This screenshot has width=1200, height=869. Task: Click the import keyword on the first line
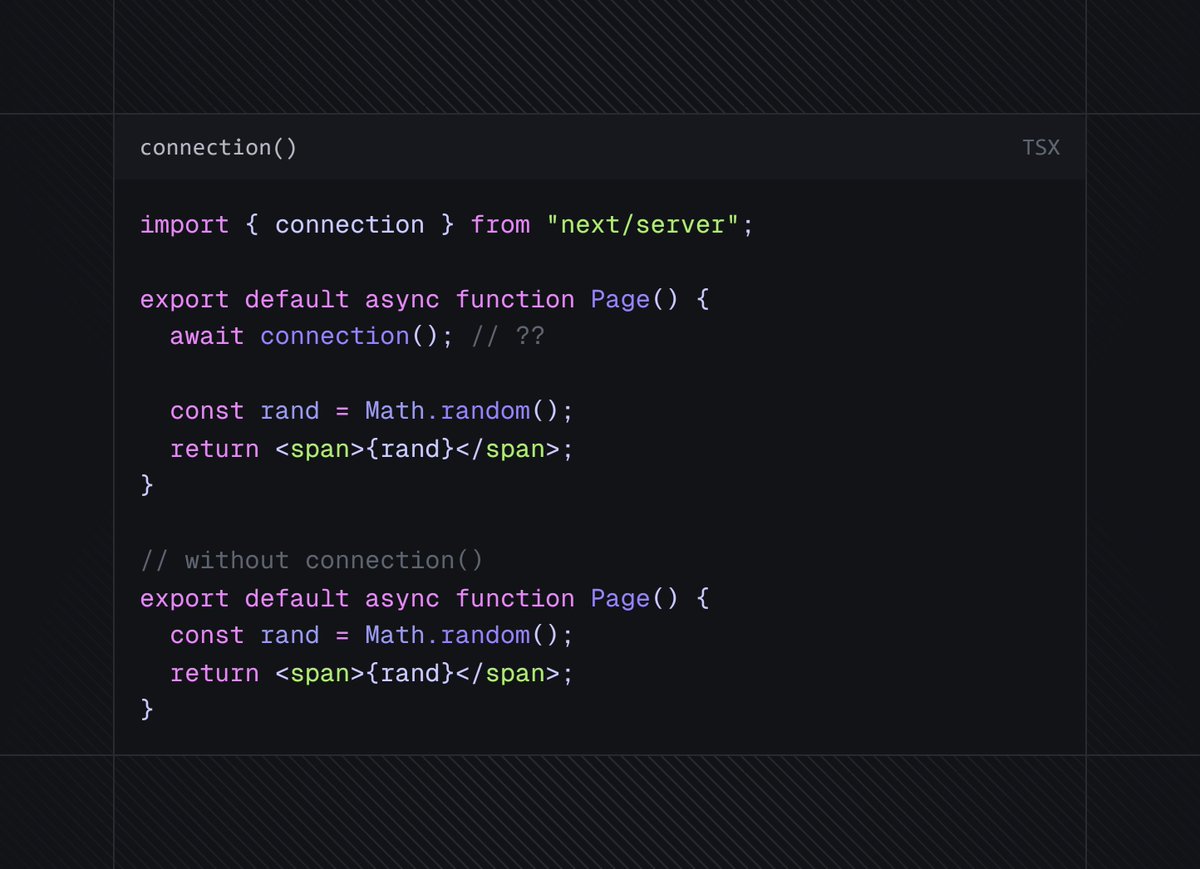(185, 225)
